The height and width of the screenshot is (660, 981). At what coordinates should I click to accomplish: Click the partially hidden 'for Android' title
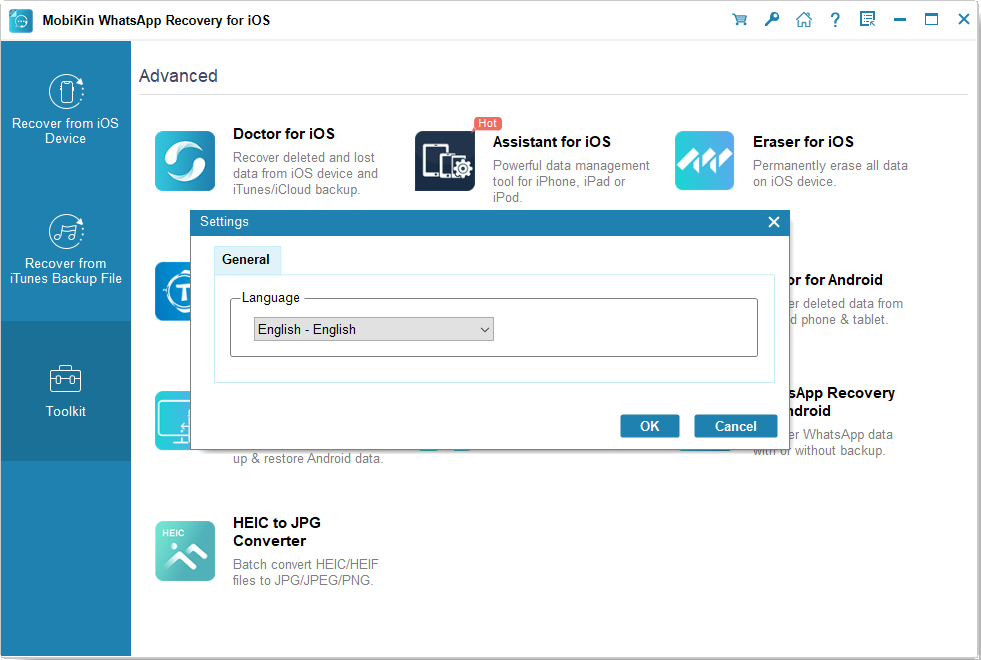click(836, 280)
